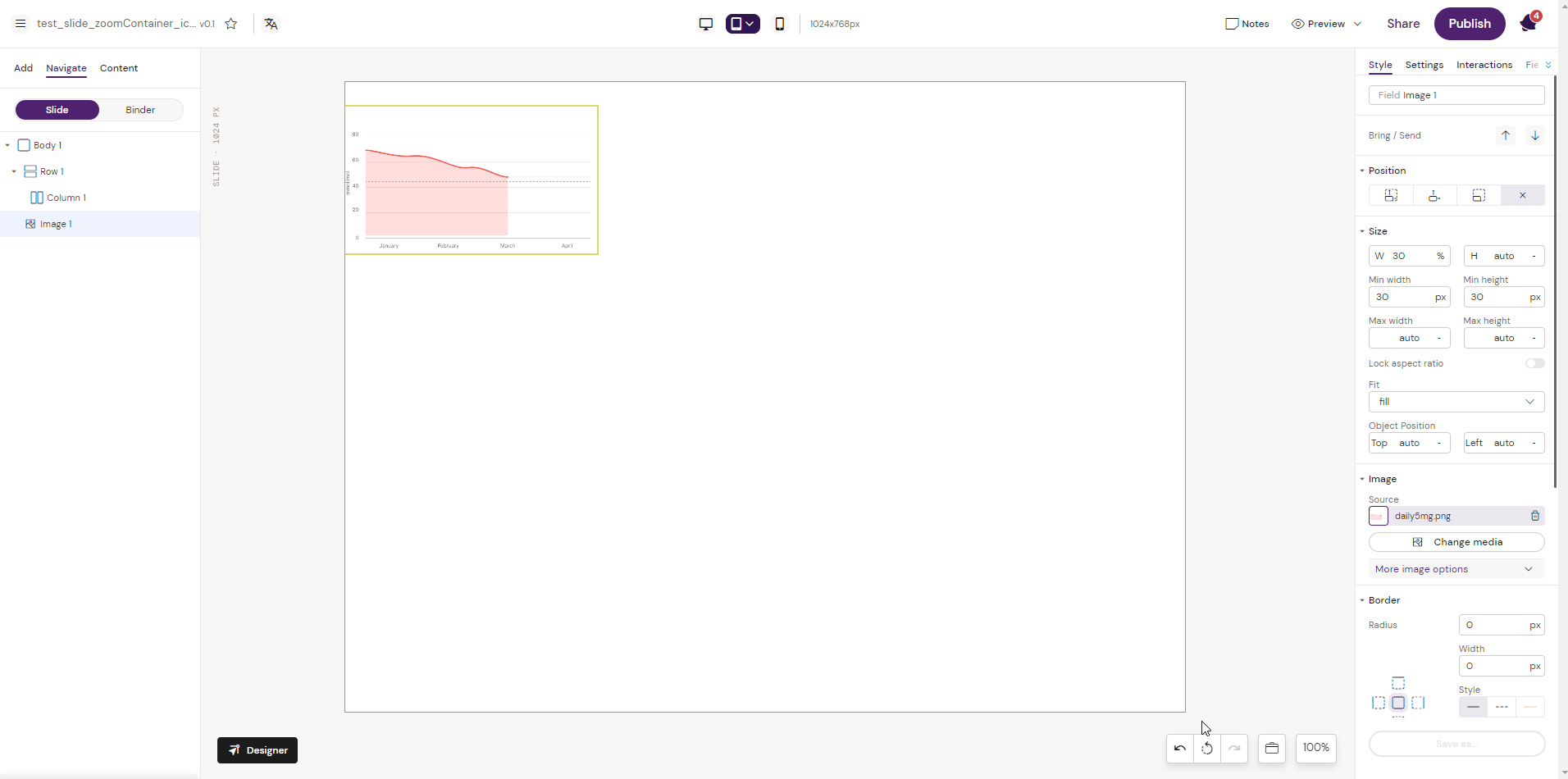Open the Preview dropdown arrow

point(1357,24)
